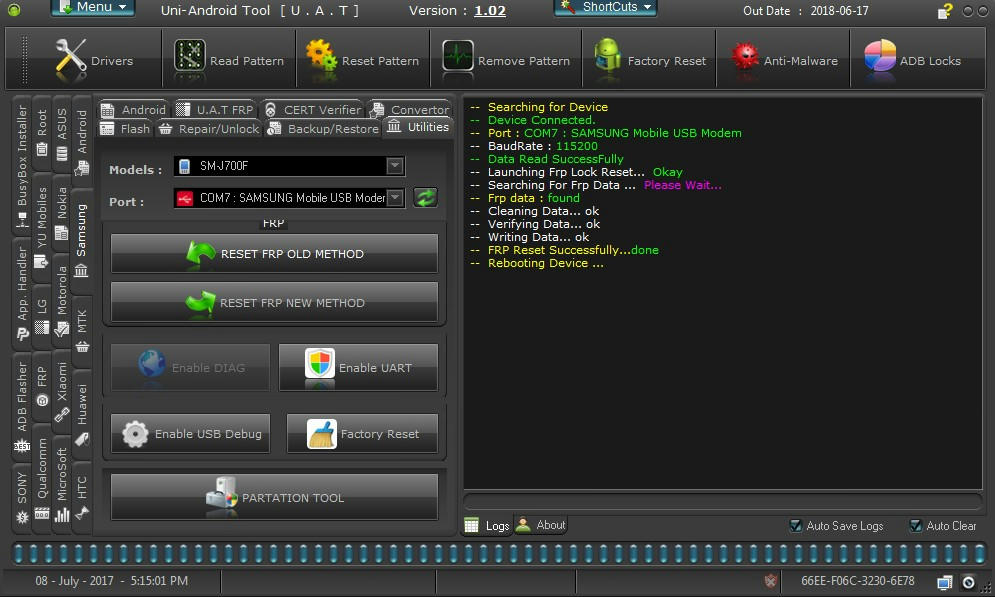
Task: Expand the Models dropdown arrow
Action: tap(395, 166)
